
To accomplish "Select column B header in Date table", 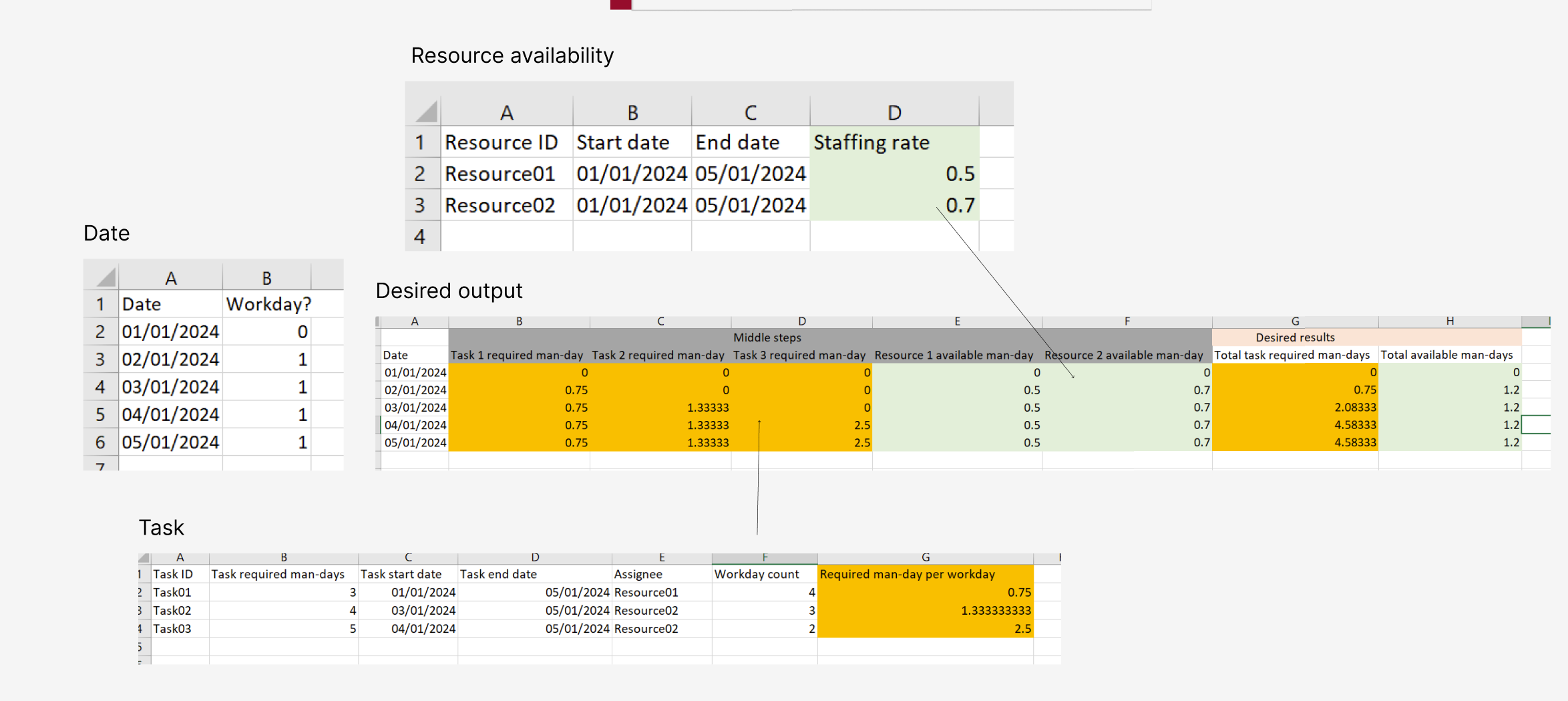I will (267, 277).
